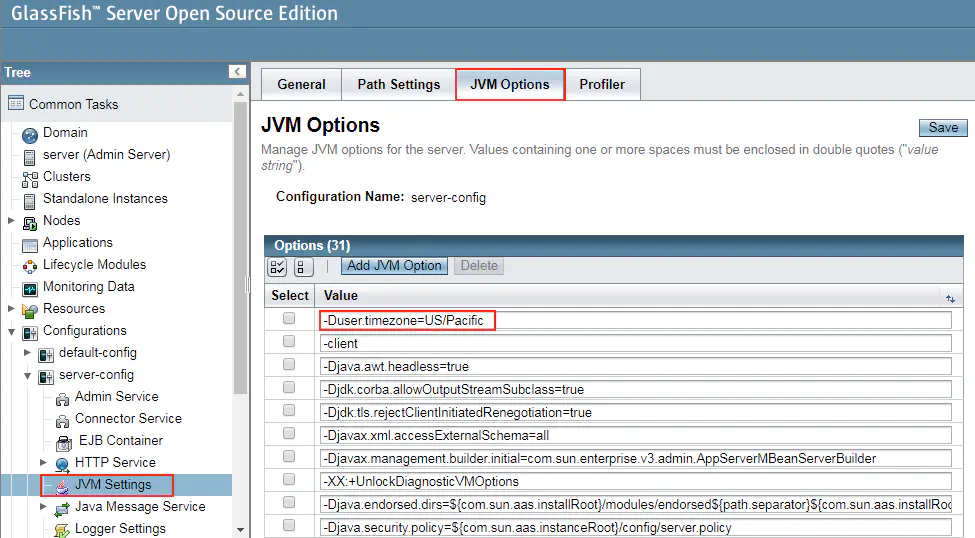
Task: Click the Java Message Service icon
Action: [x=62, y=509]
